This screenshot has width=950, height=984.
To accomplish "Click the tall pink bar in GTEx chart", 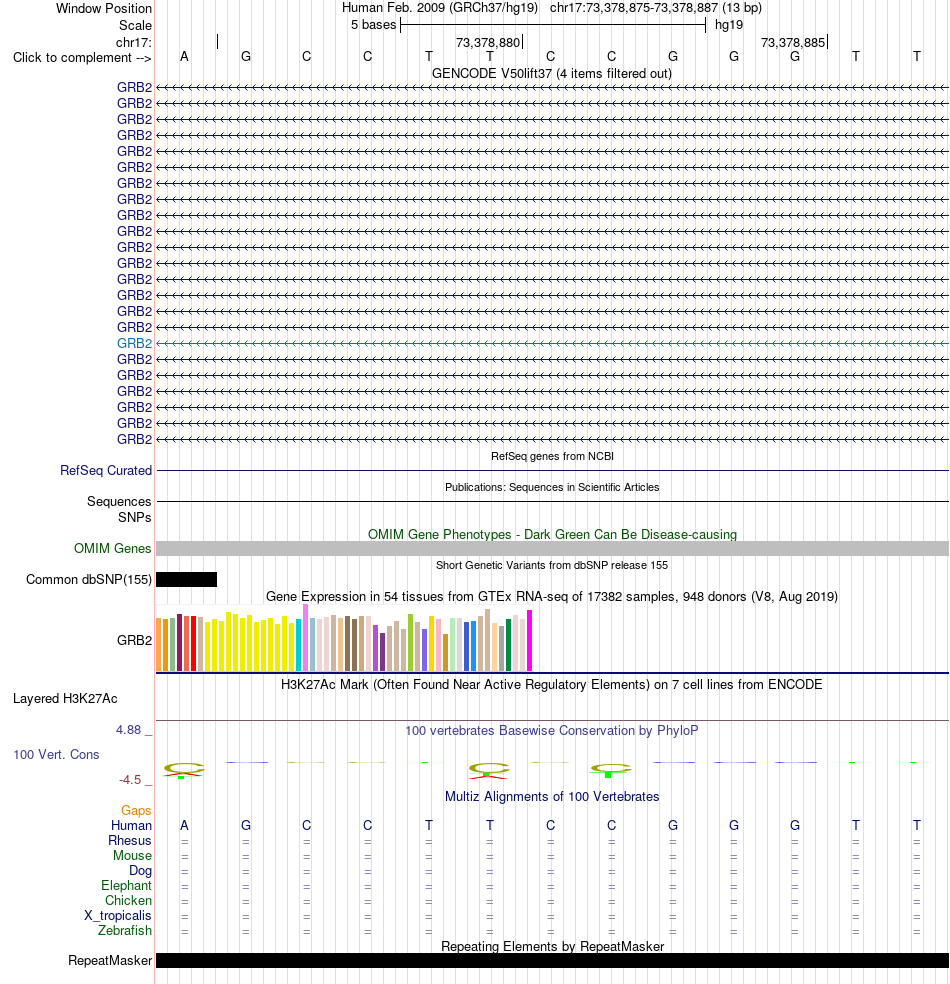I will click(306, 638).
